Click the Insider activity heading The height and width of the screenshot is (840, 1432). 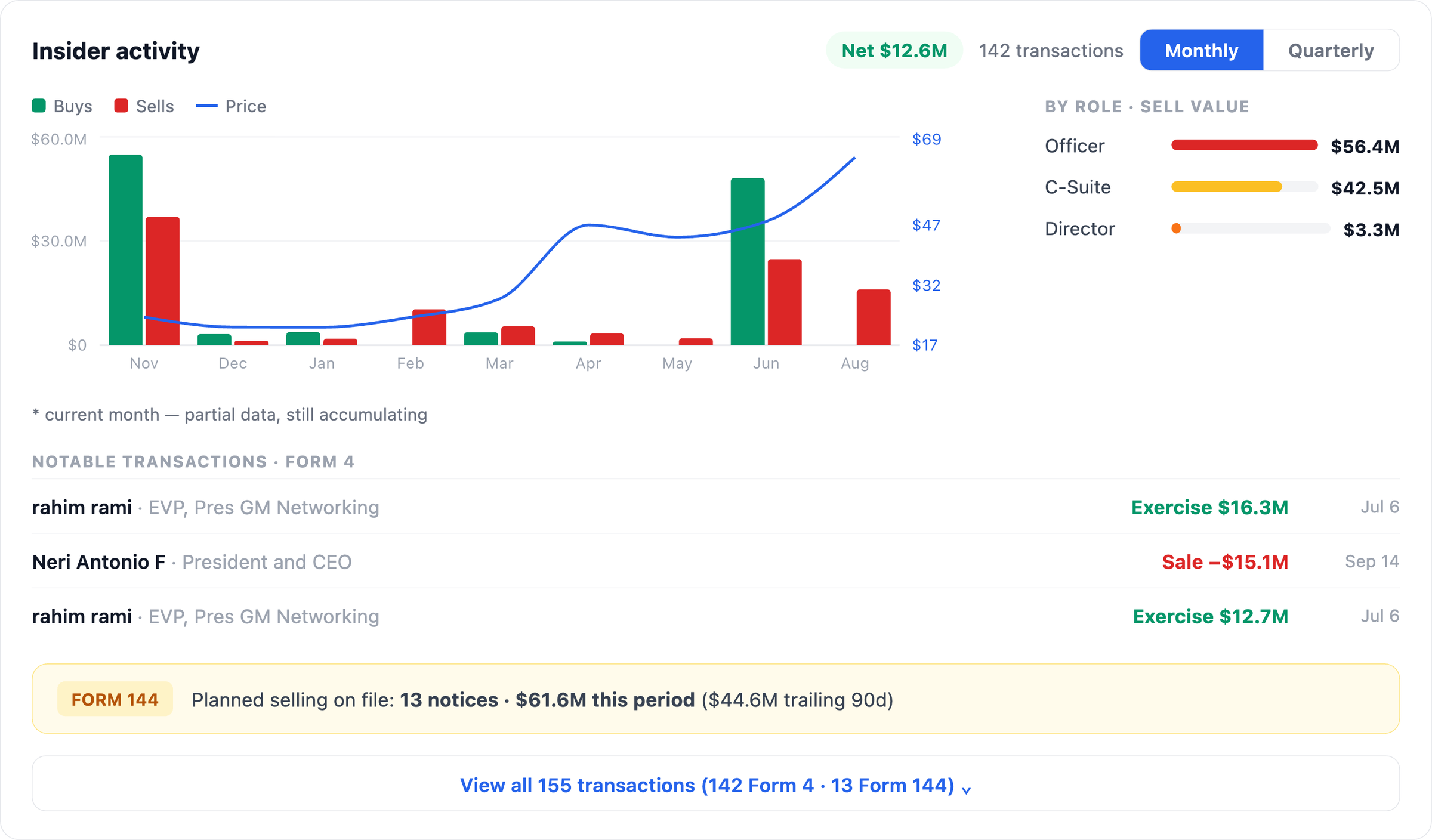tap(116, 51)
